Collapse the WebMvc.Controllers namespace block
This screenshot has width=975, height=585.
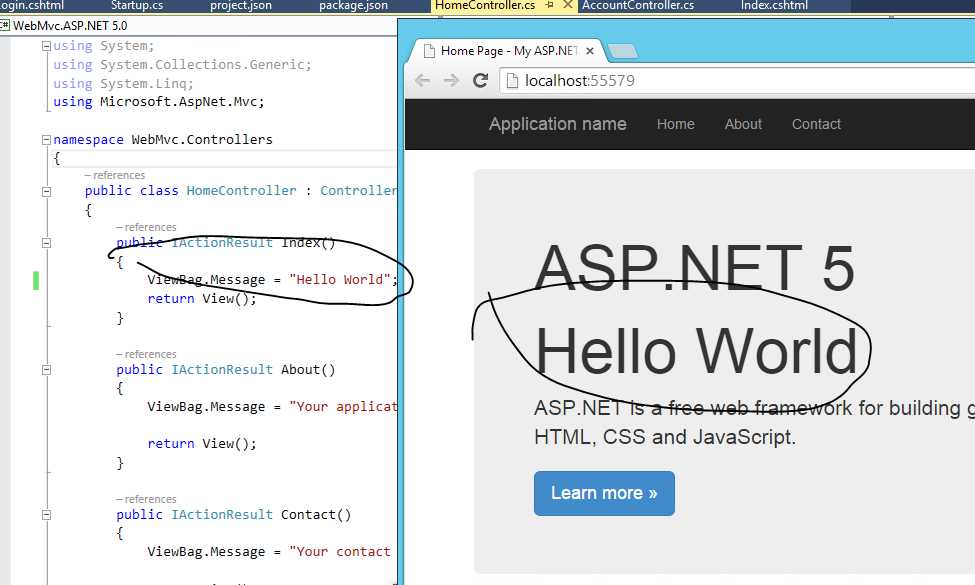point(46,140)
